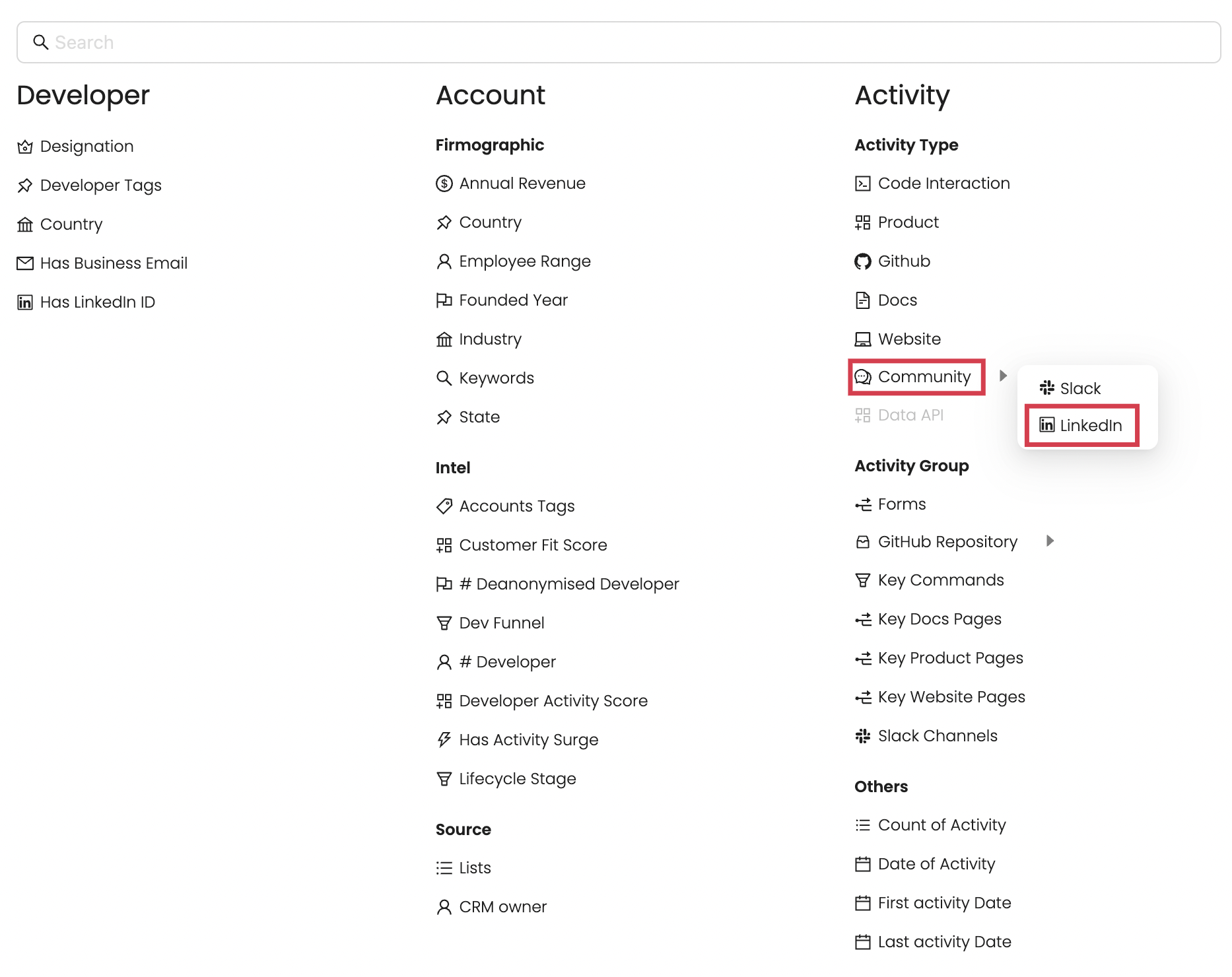The height and width of the screenshot is (977, 1232).
Task: Click the terminal icon for Code Interaction
Action: (862, 184)
